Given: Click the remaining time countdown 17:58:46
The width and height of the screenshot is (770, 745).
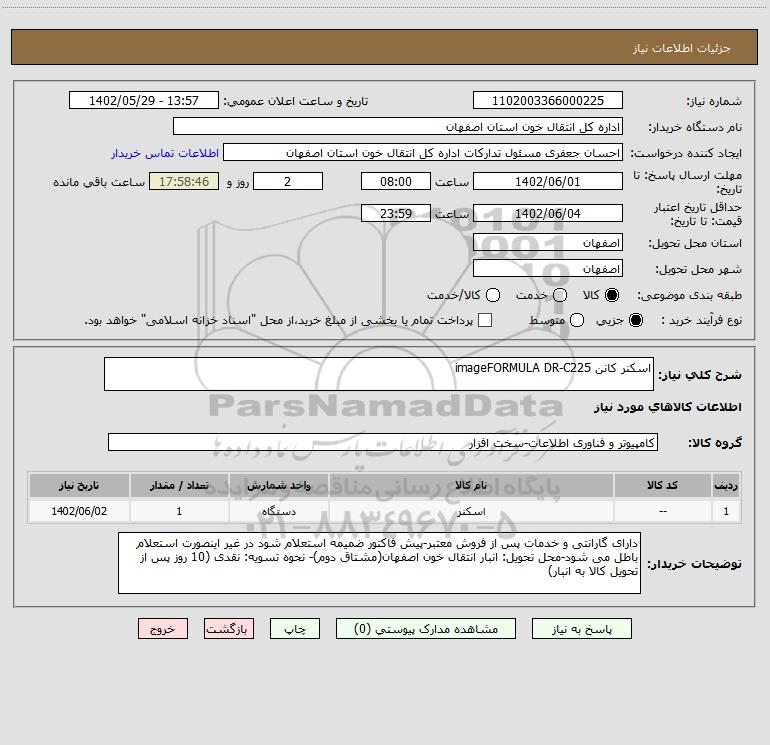Looking at the screenshot, I should (x=184, y=181).
